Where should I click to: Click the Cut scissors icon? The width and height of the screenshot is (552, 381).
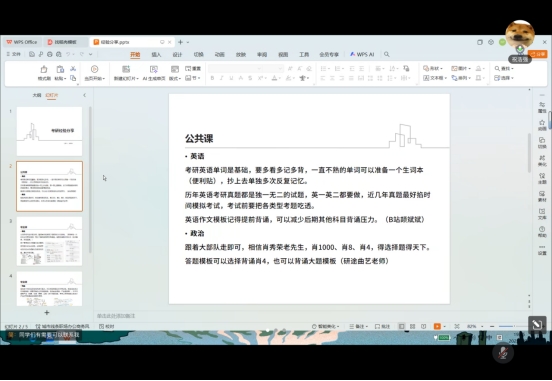(73, 69)
